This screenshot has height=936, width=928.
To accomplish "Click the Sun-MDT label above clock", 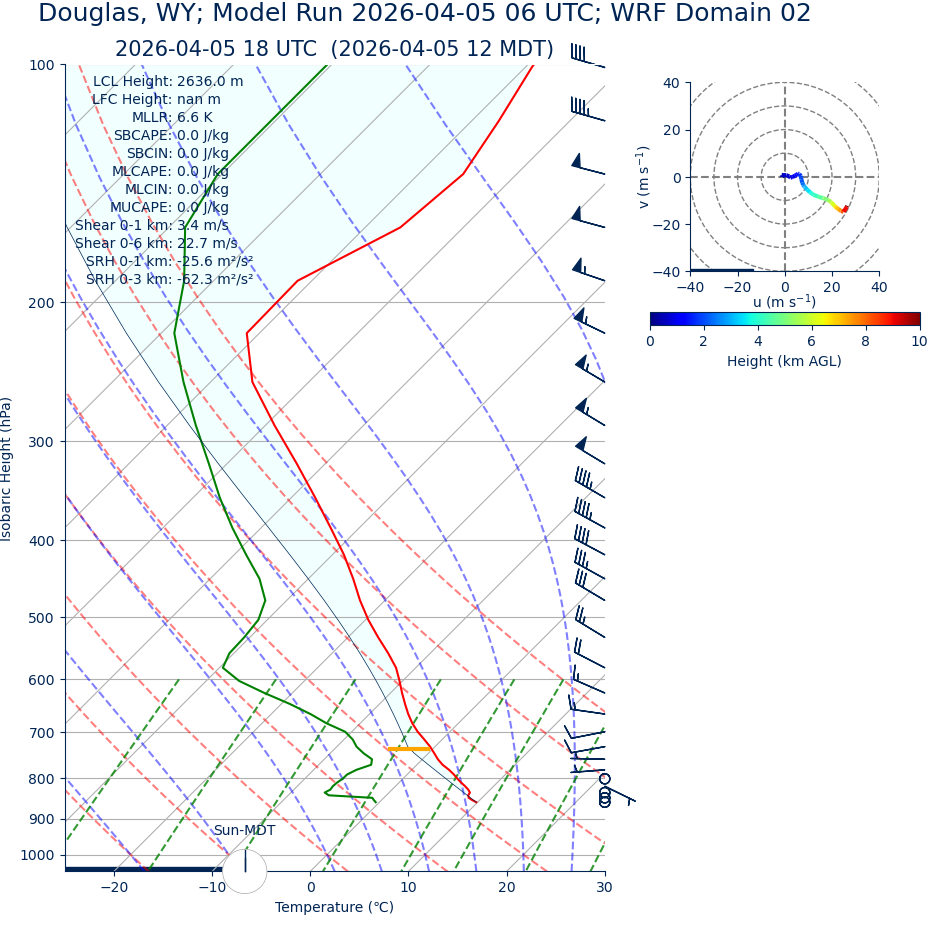I will pyautogui.click(x=244, y=830).
